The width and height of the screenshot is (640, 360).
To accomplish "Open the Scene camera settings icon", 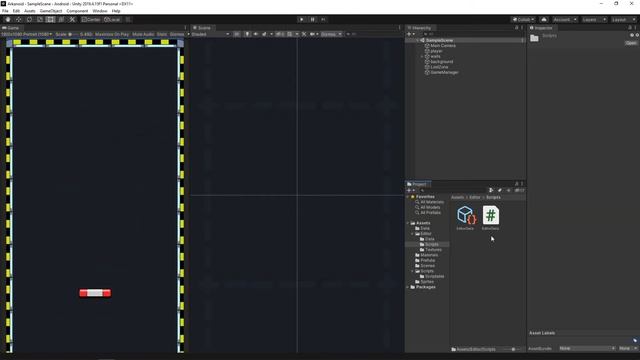I will point(313,34).
